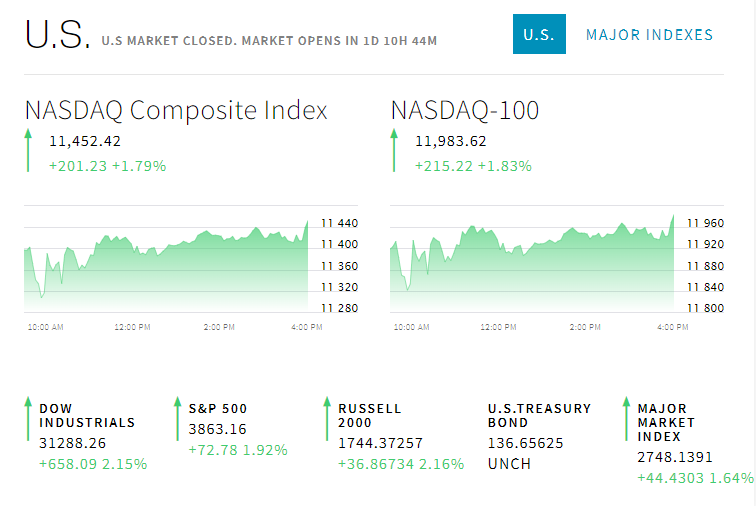
Task: Open the NASDAQ Composite Index heading
Action: click(176, 110)
